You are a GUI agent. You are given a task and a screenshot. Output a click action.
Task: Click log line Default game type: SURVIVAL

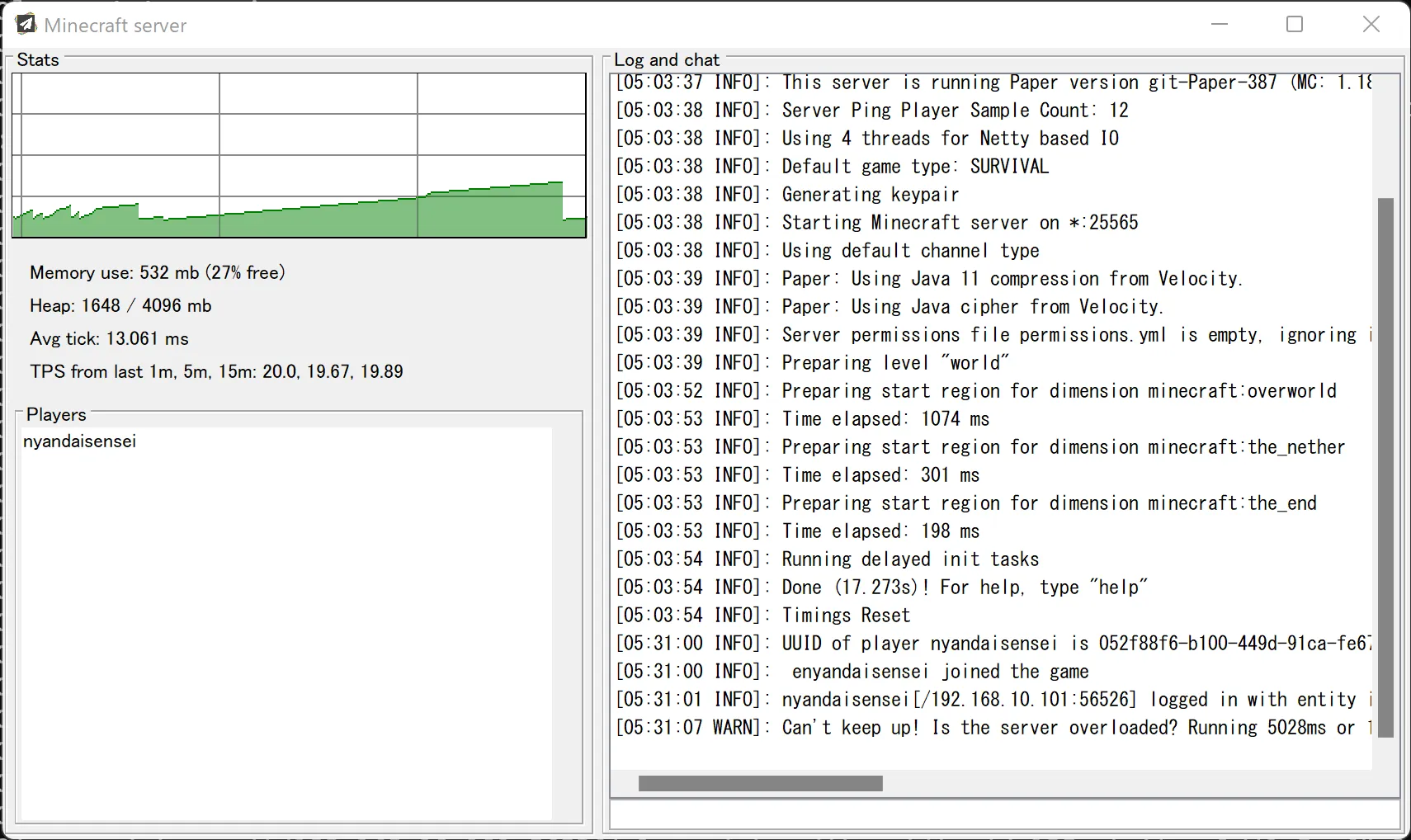(833, 167)
